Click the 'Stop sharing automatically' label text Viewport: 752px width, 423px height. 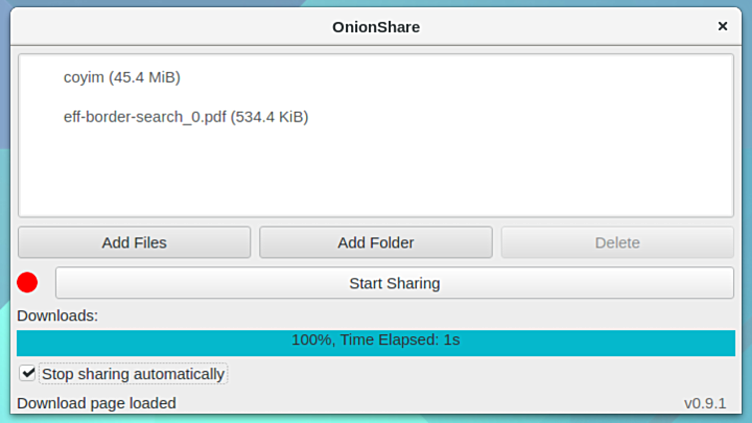point(133,374)
